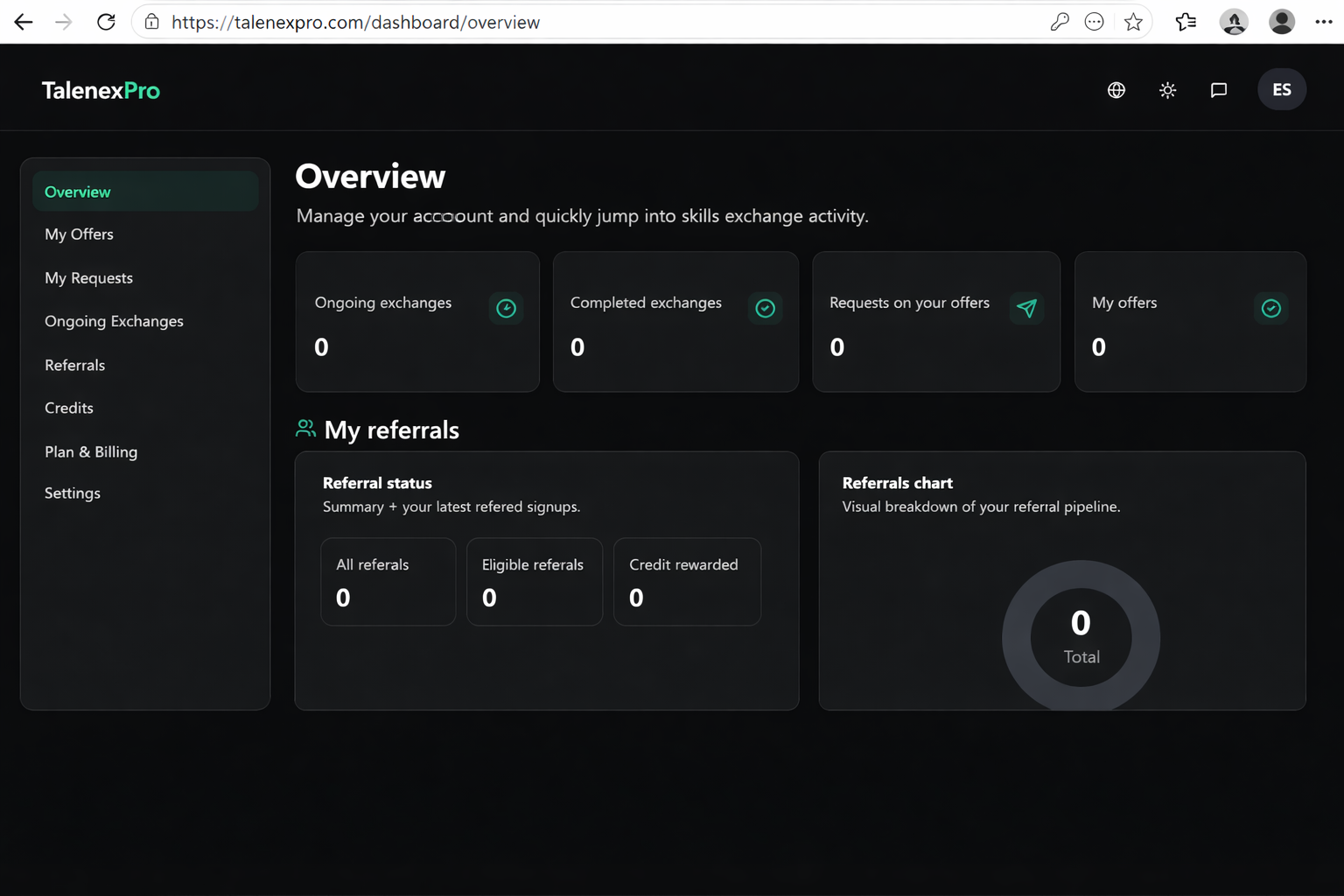Image resolution: width=1344 pixels, height=896 pixels.
Task: Toggle light theme with sun icon
Action: tap(1167, 90)
